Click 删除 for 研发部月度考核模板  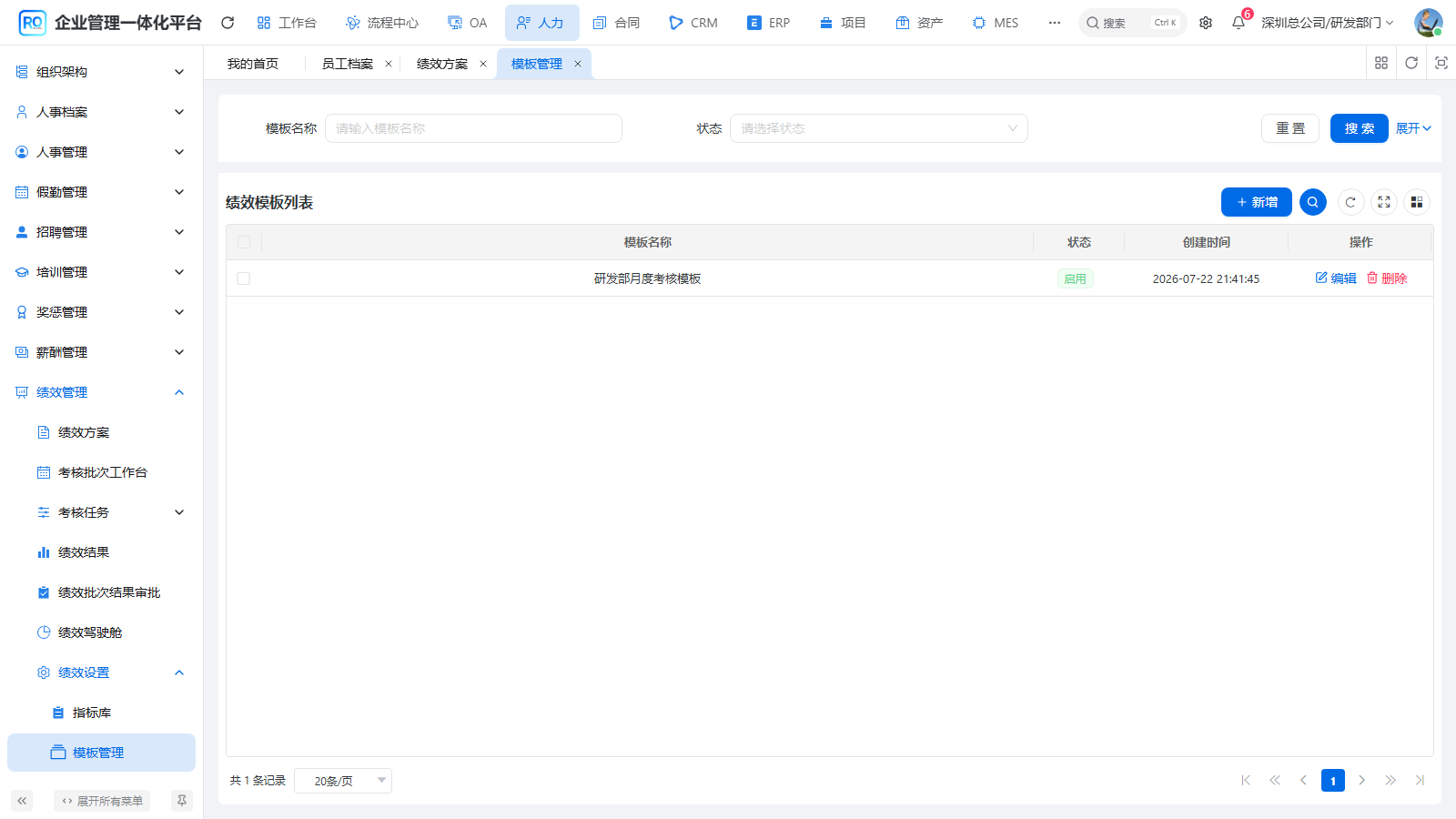click(x=1387, y=278)
